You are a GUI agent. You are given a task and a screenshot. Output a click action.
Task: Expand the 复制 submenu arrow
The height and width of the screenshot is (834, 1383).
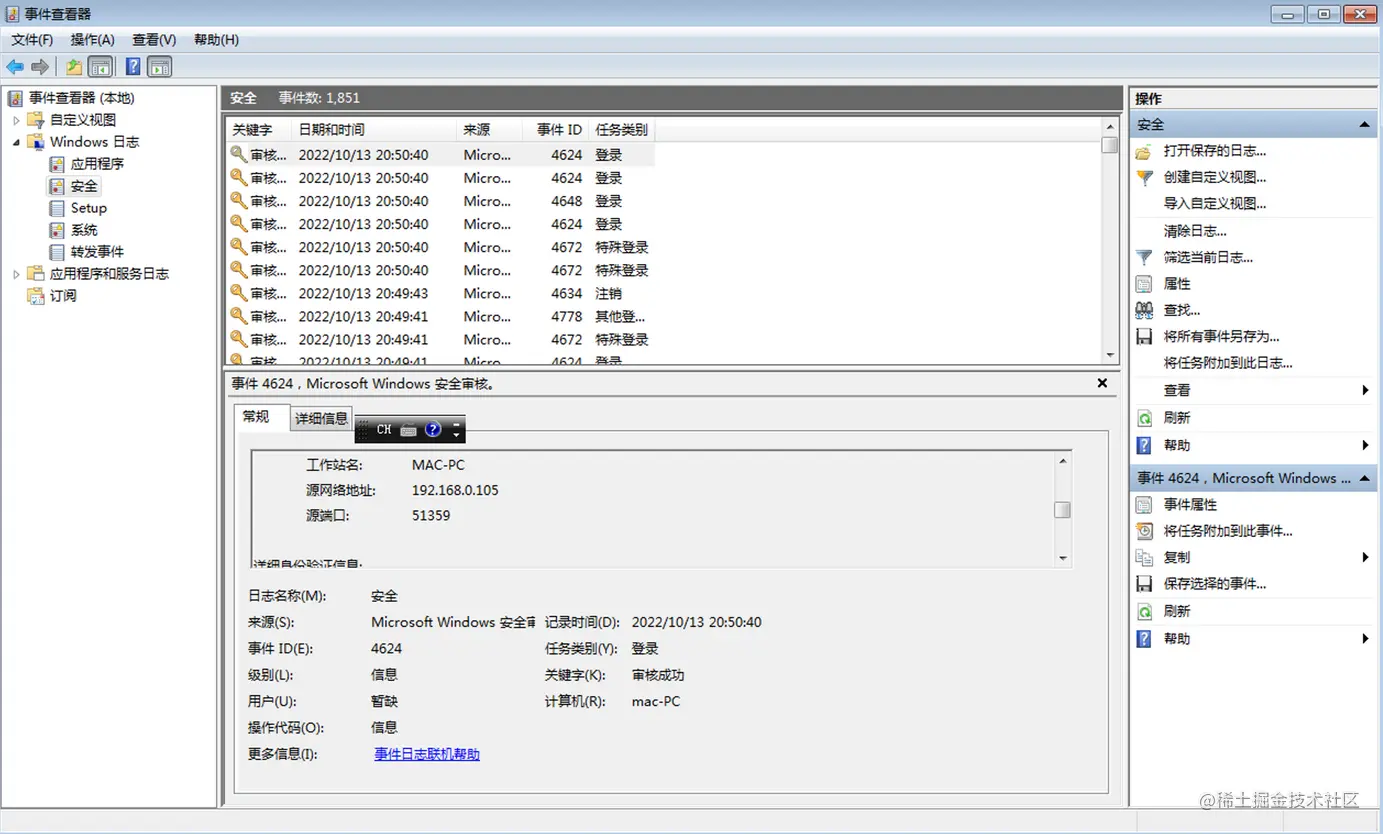point(1365,557)
